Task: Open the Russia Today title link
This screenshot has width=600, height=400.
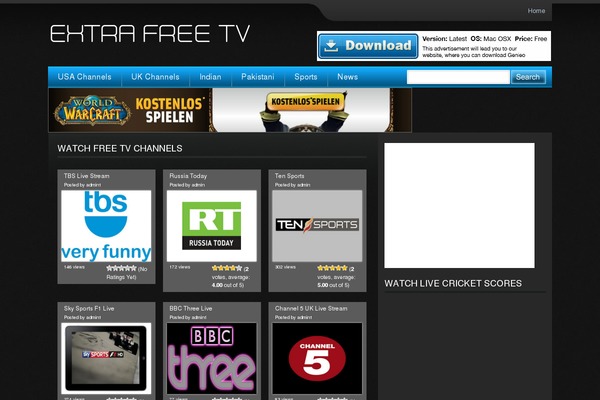Action: (188, 176)
